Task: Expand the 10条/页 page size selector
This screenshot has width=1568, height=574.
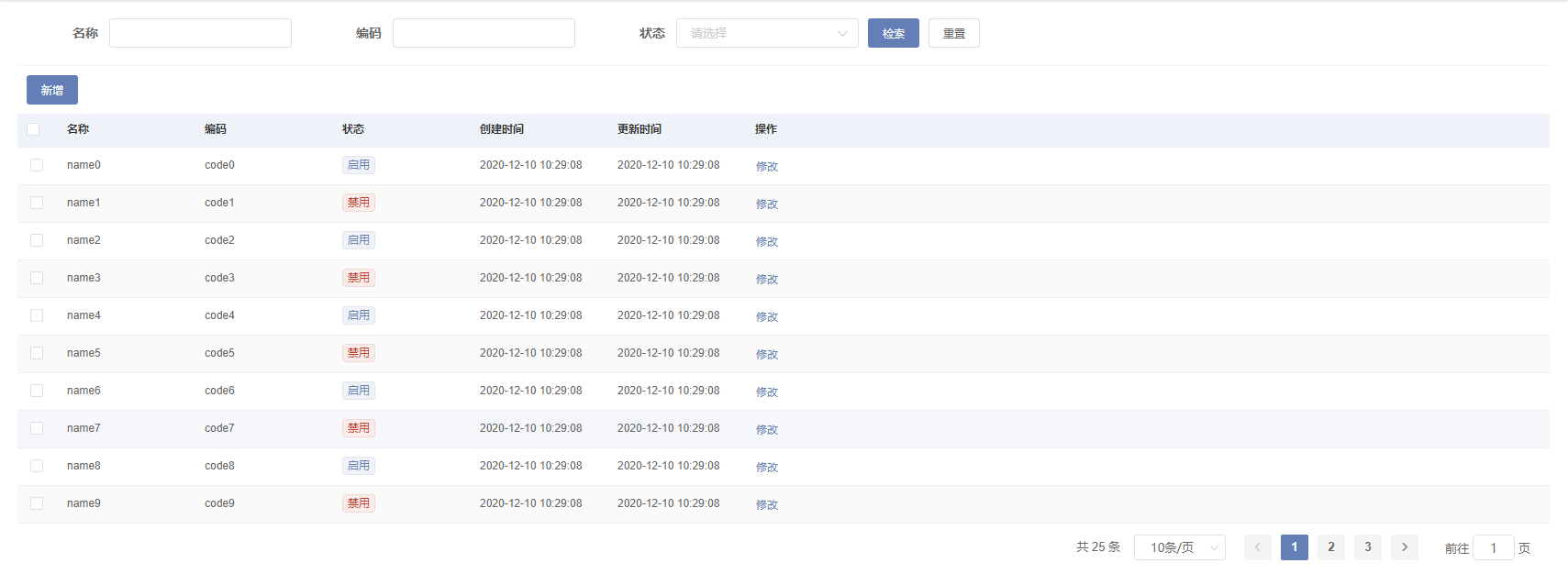Action: 1179,547
